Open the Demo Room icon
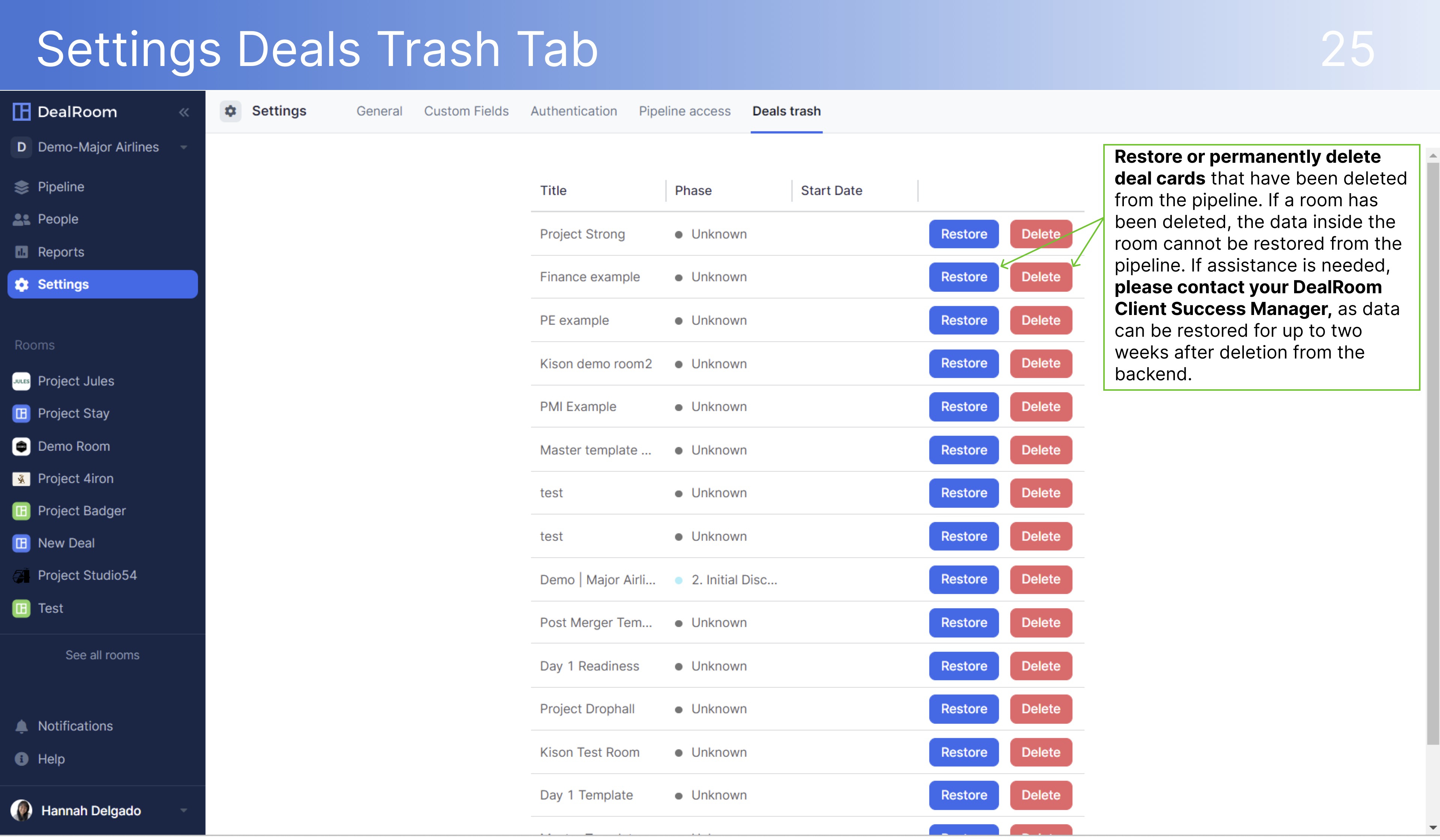Image resolution: width=1440 pixels, height=840 pixels. point(21,446)
